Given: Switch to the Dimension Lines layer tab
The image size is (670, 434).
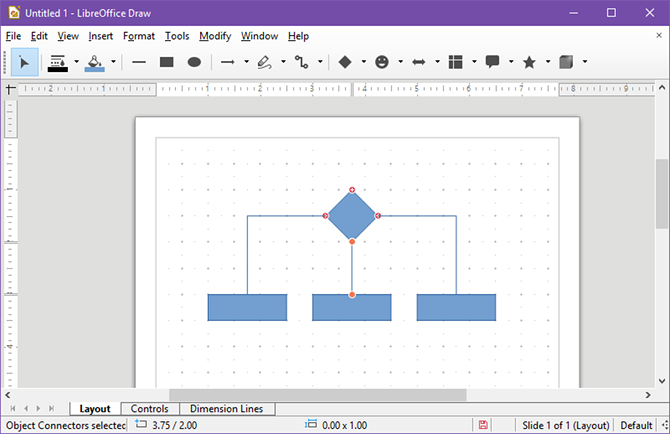Looking at the screenshot, I should (226, 409).
